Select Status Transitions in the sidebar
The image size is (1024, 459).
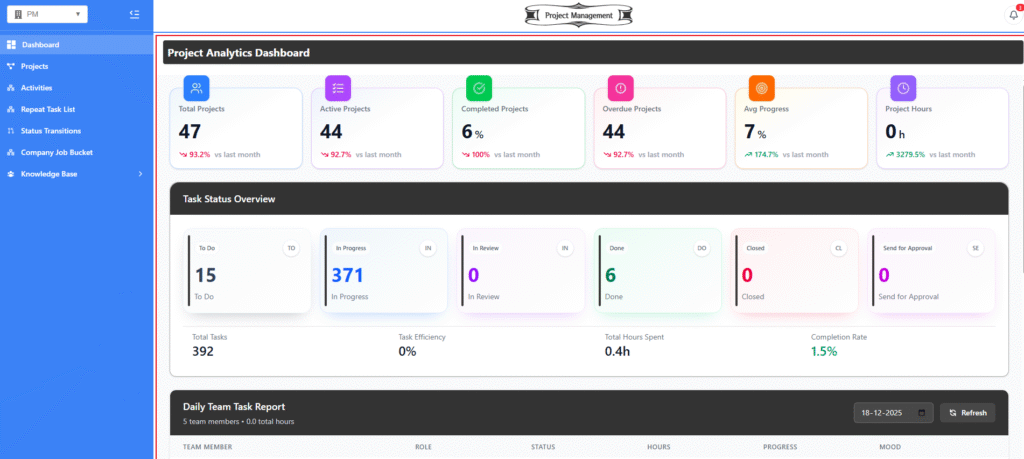pyautogui.click(x=50, y=131)
